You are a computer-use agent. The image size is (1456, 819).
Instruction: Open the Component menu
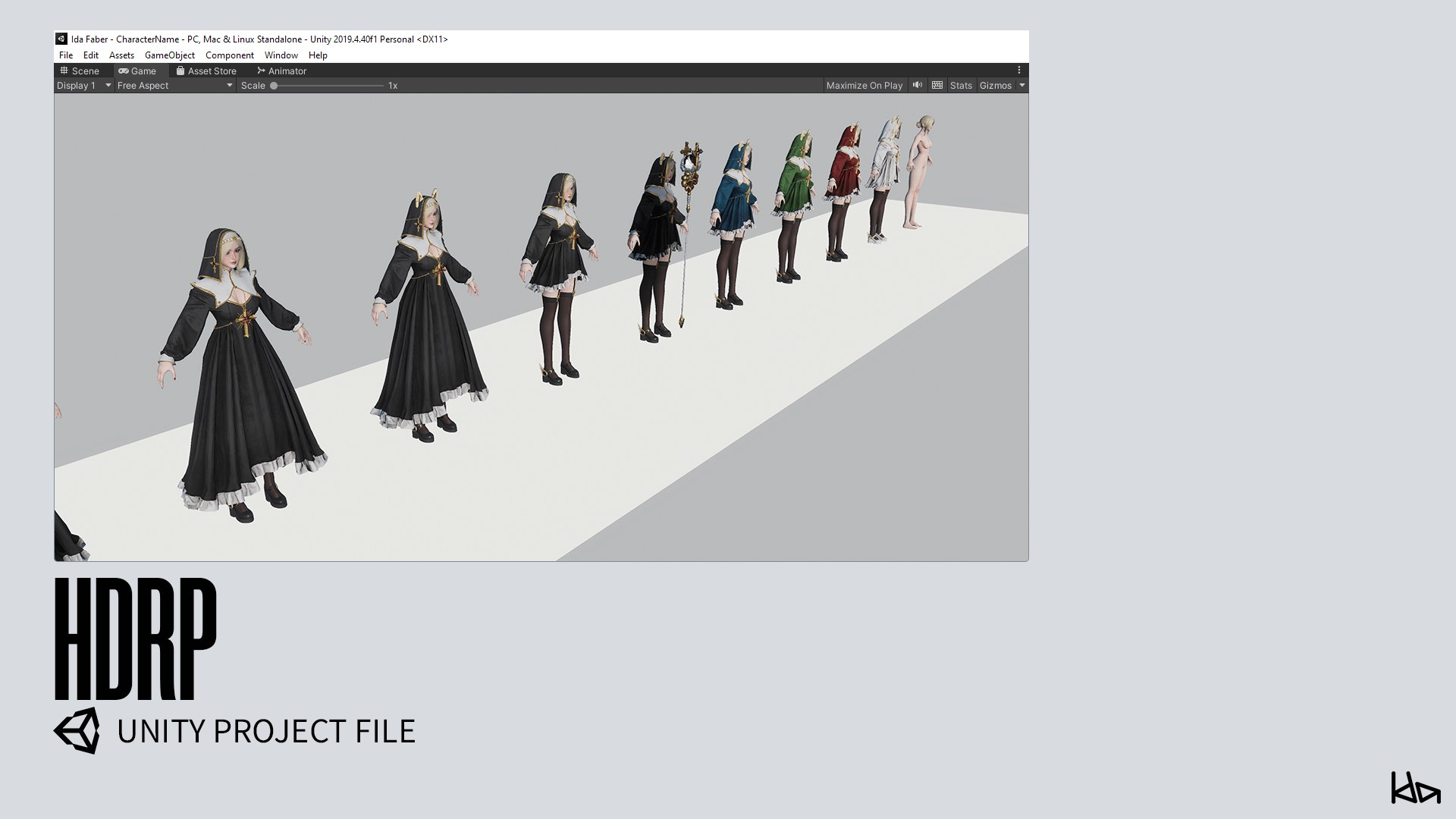coord(229,55)
